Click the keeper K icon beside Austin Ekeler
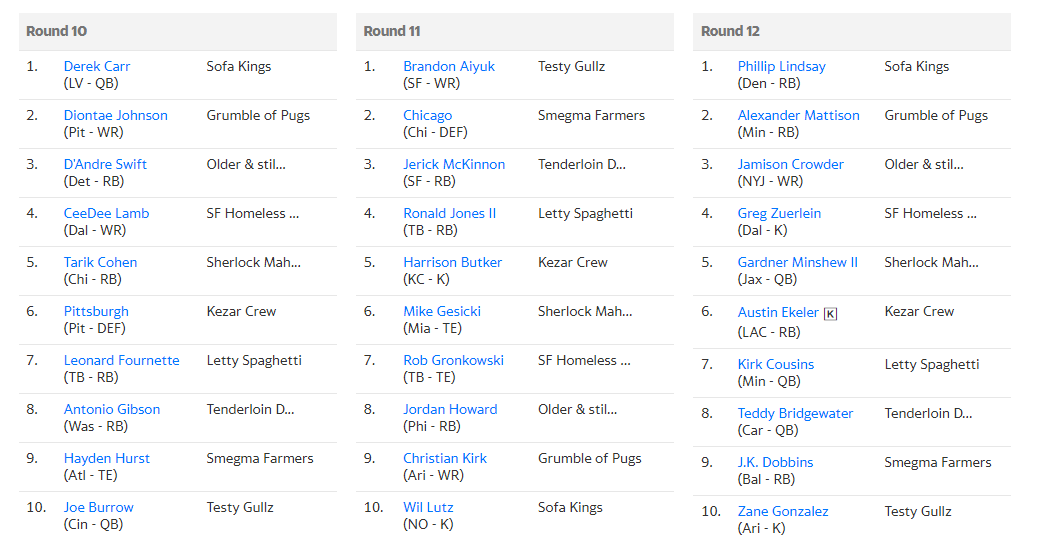Screen dimensions: 1045x543 point(830,314)
